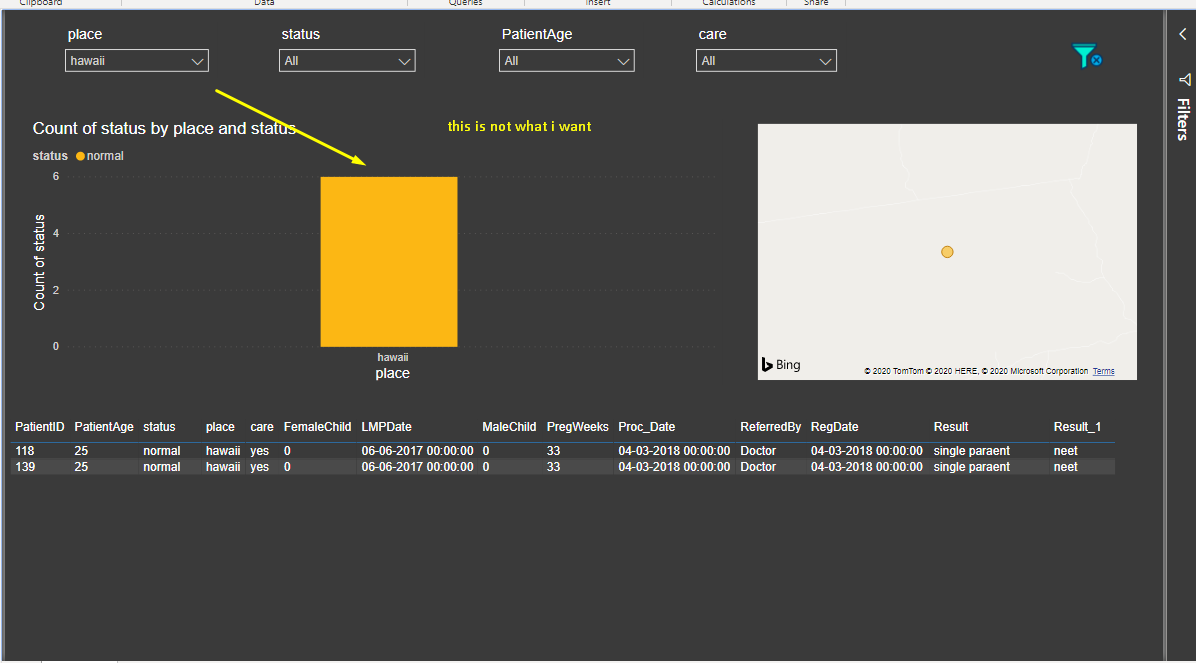Expand the Filters pane chevron
The height and width of the screenshot is (663, 1196).
pyautogui.click(x=1182, y=34)
